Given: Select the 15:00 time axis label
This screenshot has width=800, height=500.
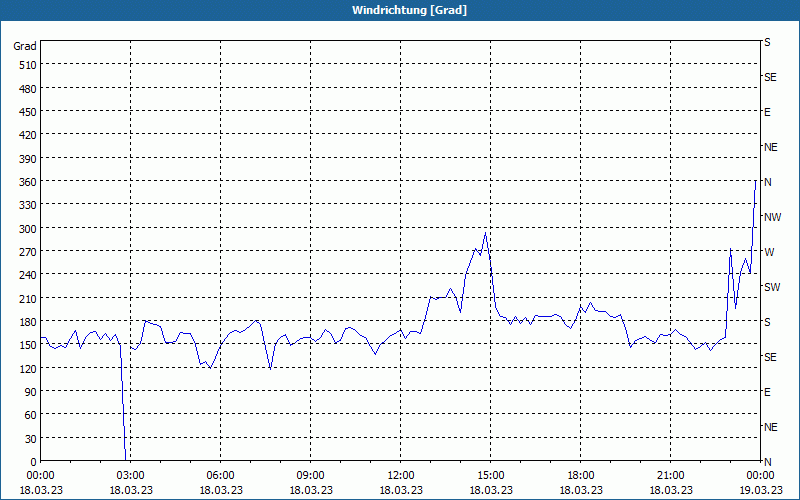Looking at the screenshot, I should coord(491,476).
